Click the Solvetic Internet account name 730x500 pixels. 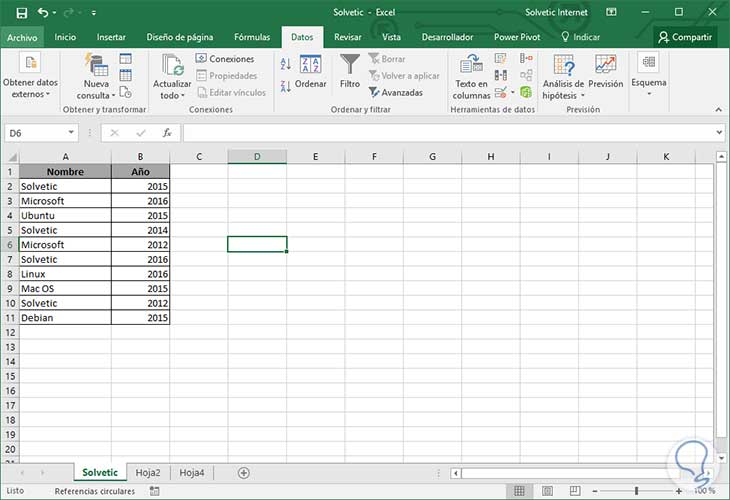[x=556, y=13]
